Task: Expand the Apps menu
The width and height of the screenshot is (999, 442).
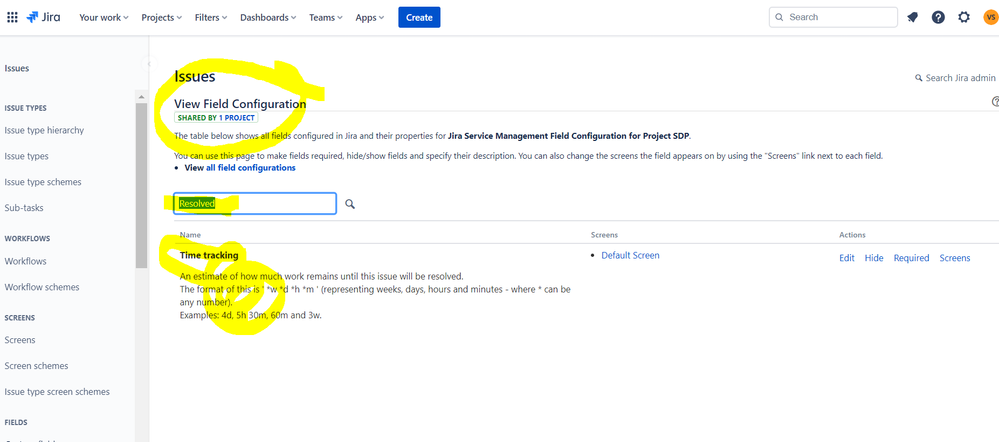Action: coord(370,18)
